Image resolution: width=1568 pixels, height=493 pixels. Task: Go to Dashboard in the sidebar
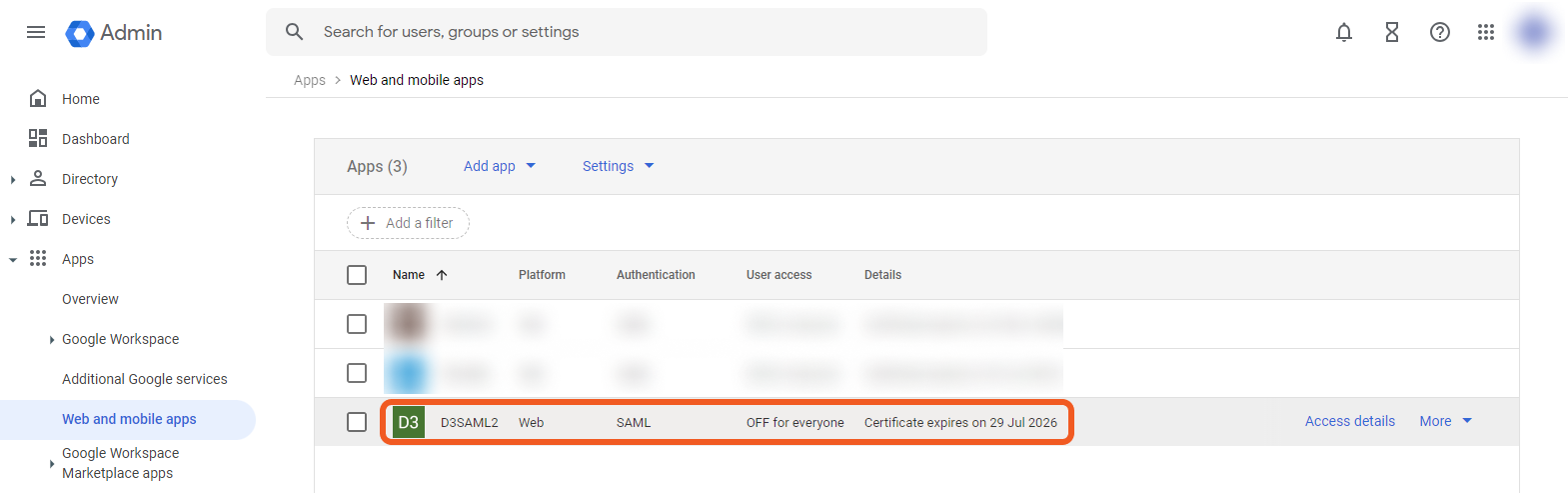tap(95, 139)
